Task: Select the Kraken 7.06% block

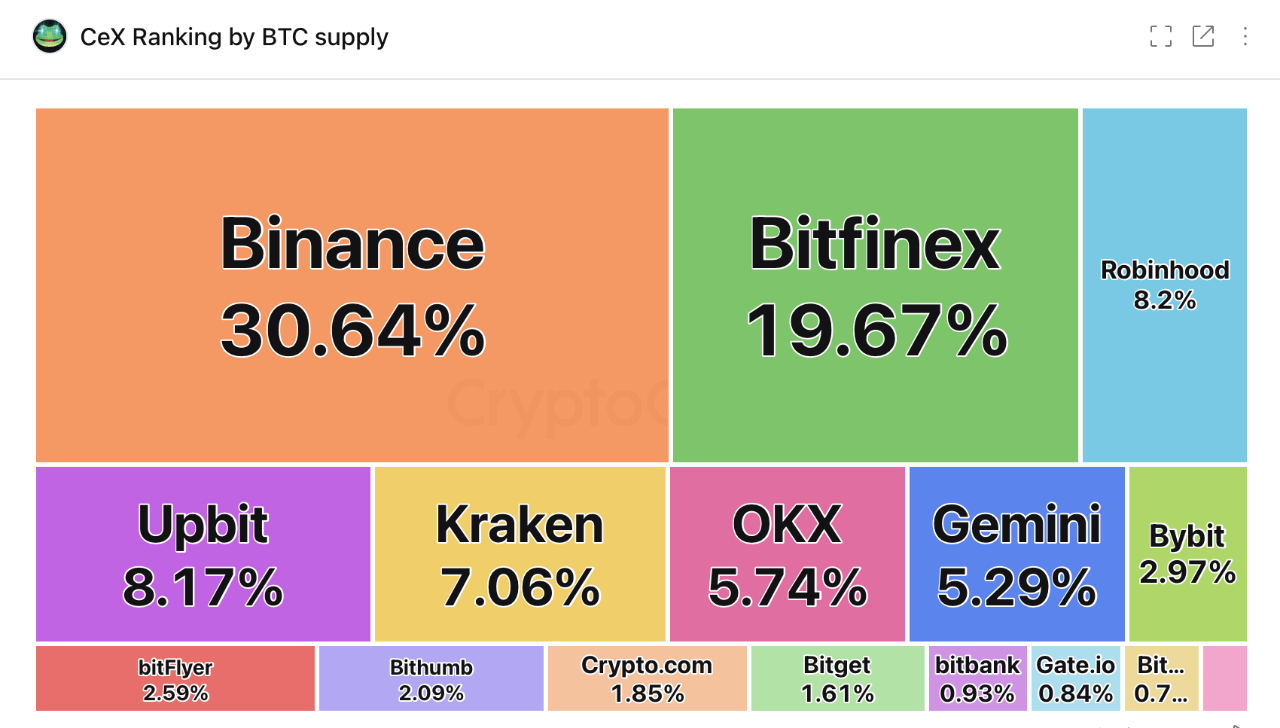Action: click(520, 554)
